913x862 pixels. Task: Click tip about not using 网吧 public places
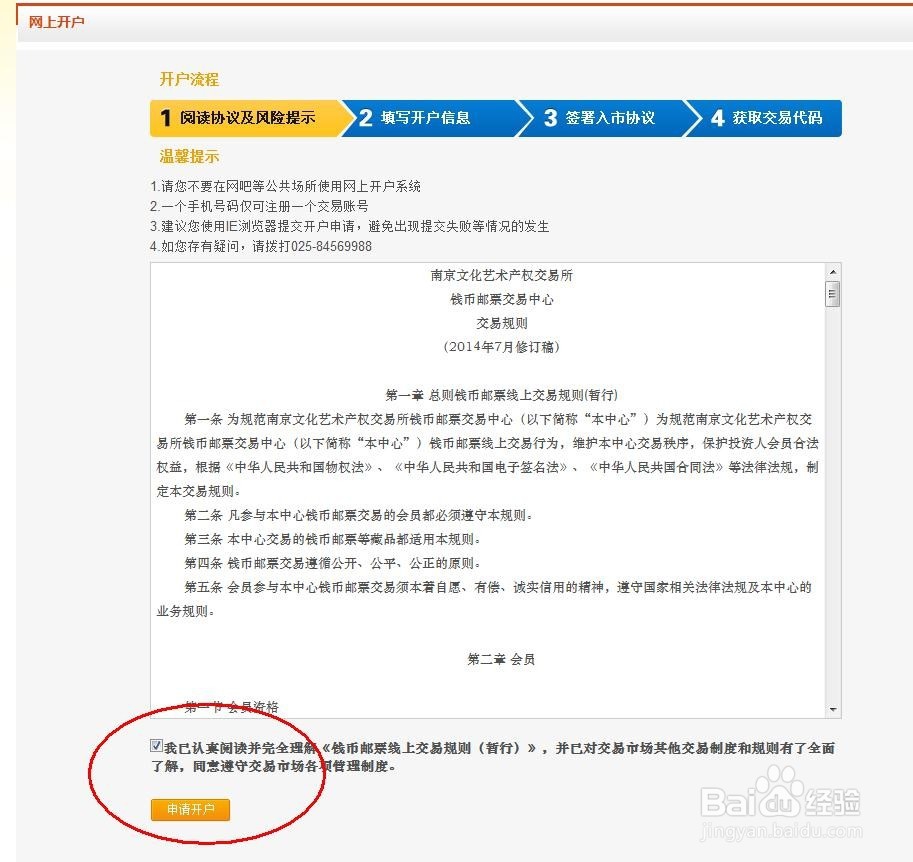pyautogui.click(x=285, y=186)
